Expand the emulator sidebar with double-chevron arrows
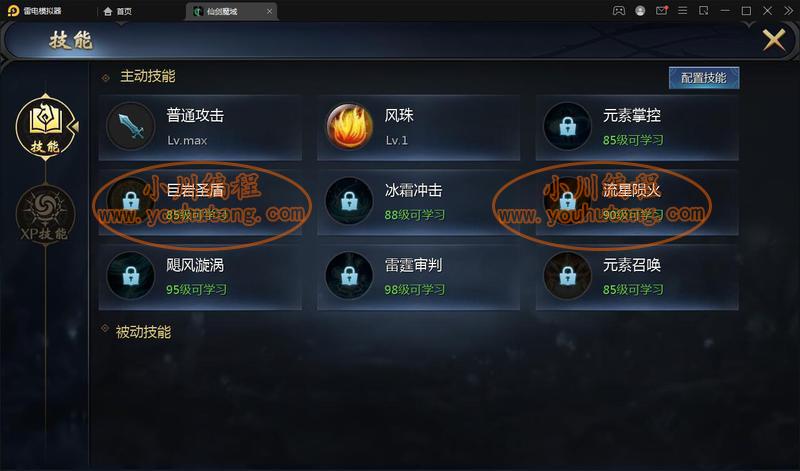This screenshot has height=471, width=800. point(788,11)
